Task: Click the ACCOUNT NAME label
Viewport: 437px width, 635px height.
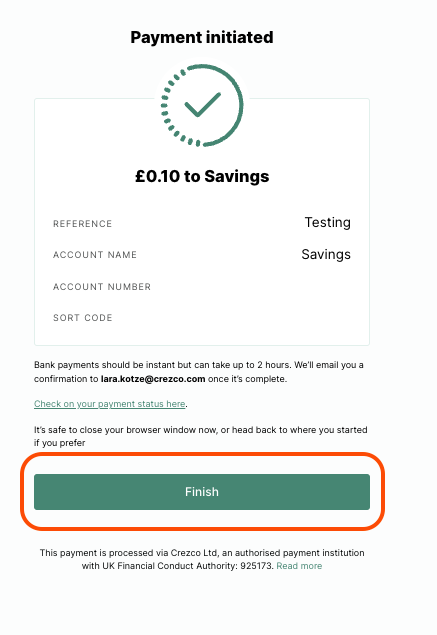Action: coord(95,255)
